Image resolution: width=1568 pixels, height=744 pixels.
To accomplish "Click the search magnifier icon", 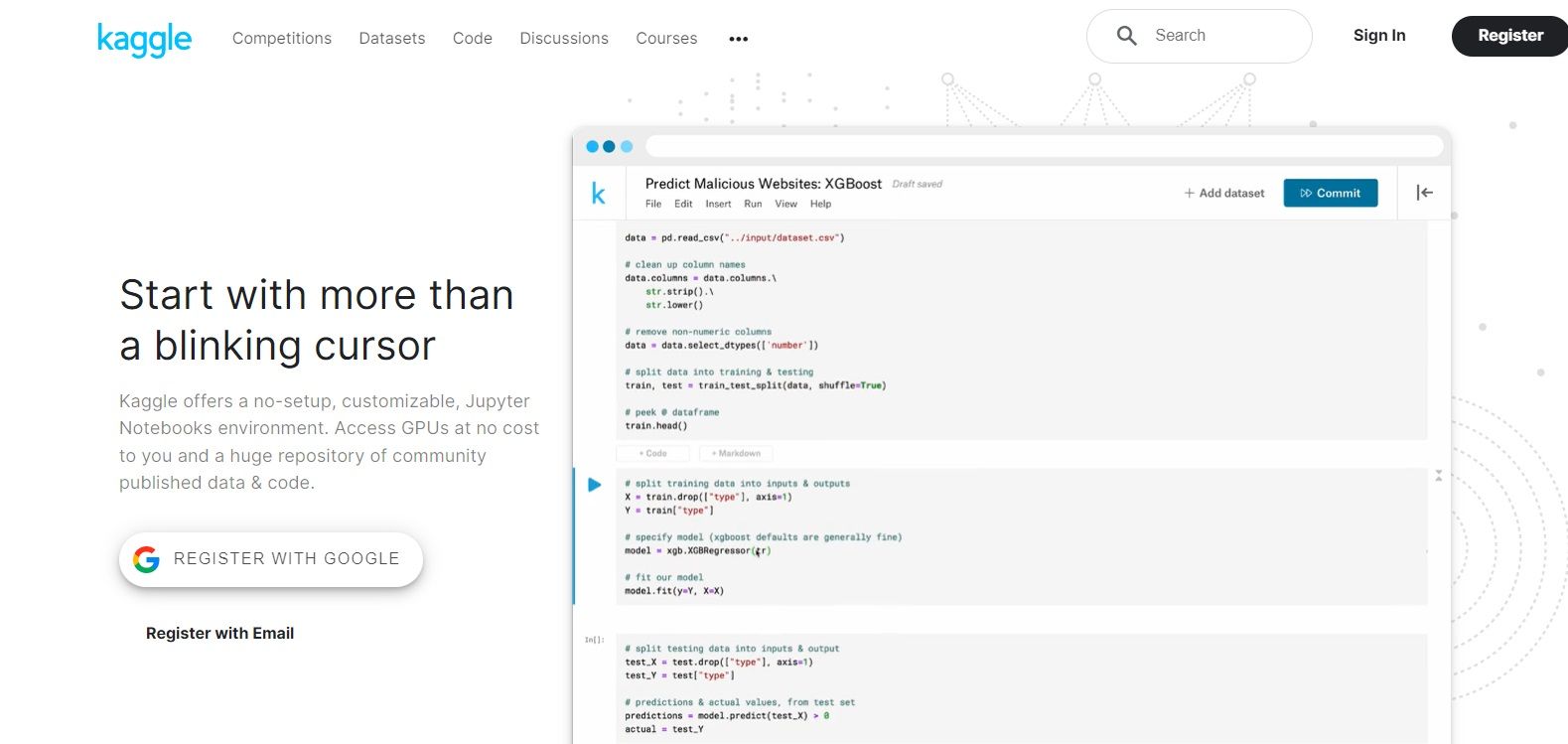I will click(1126, 36).
